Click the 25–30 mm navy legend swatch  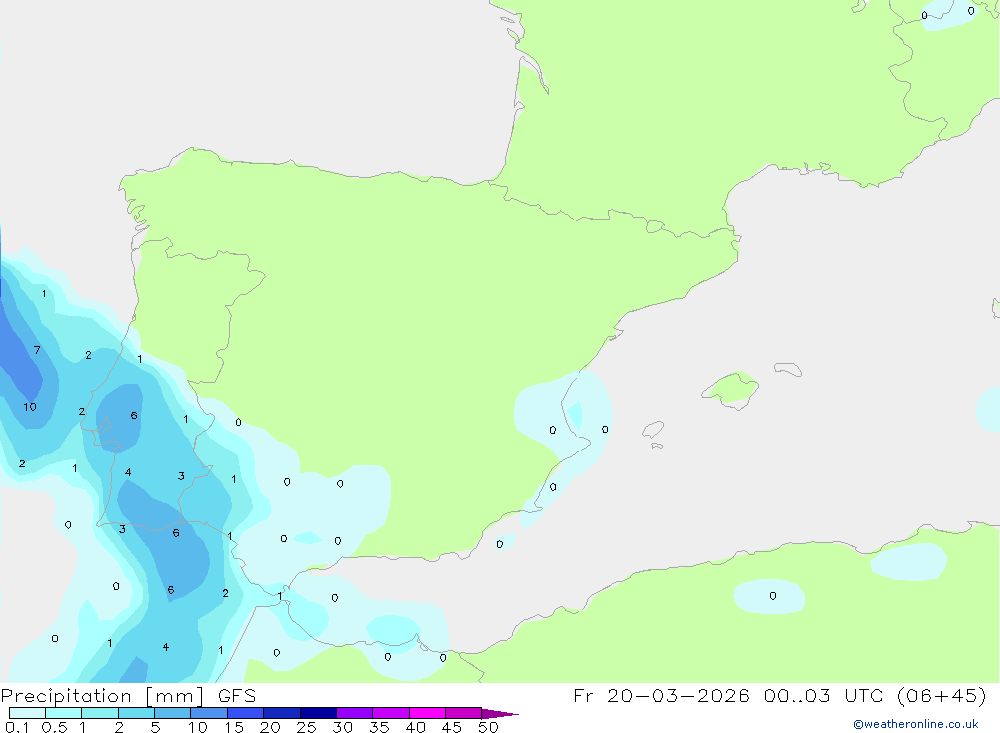318,713
